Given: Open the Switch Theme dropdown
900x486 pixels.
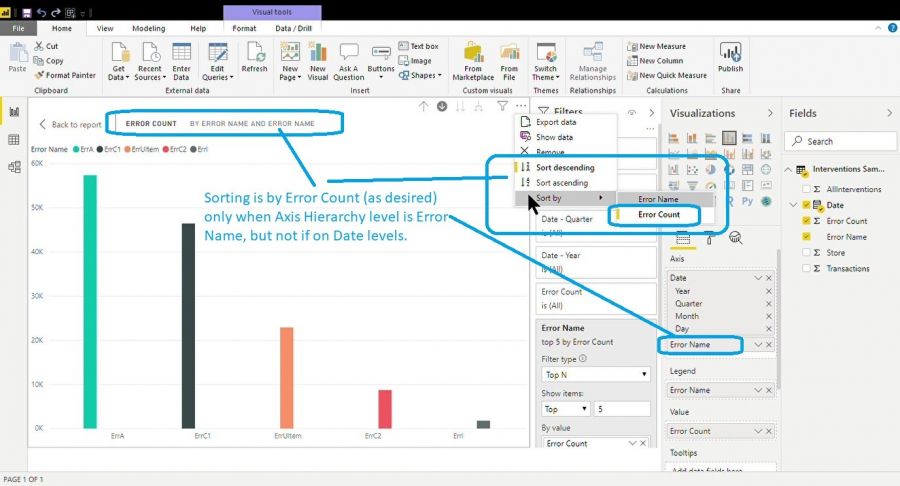Looking at the screenshot, I should [x=546, y=61].
